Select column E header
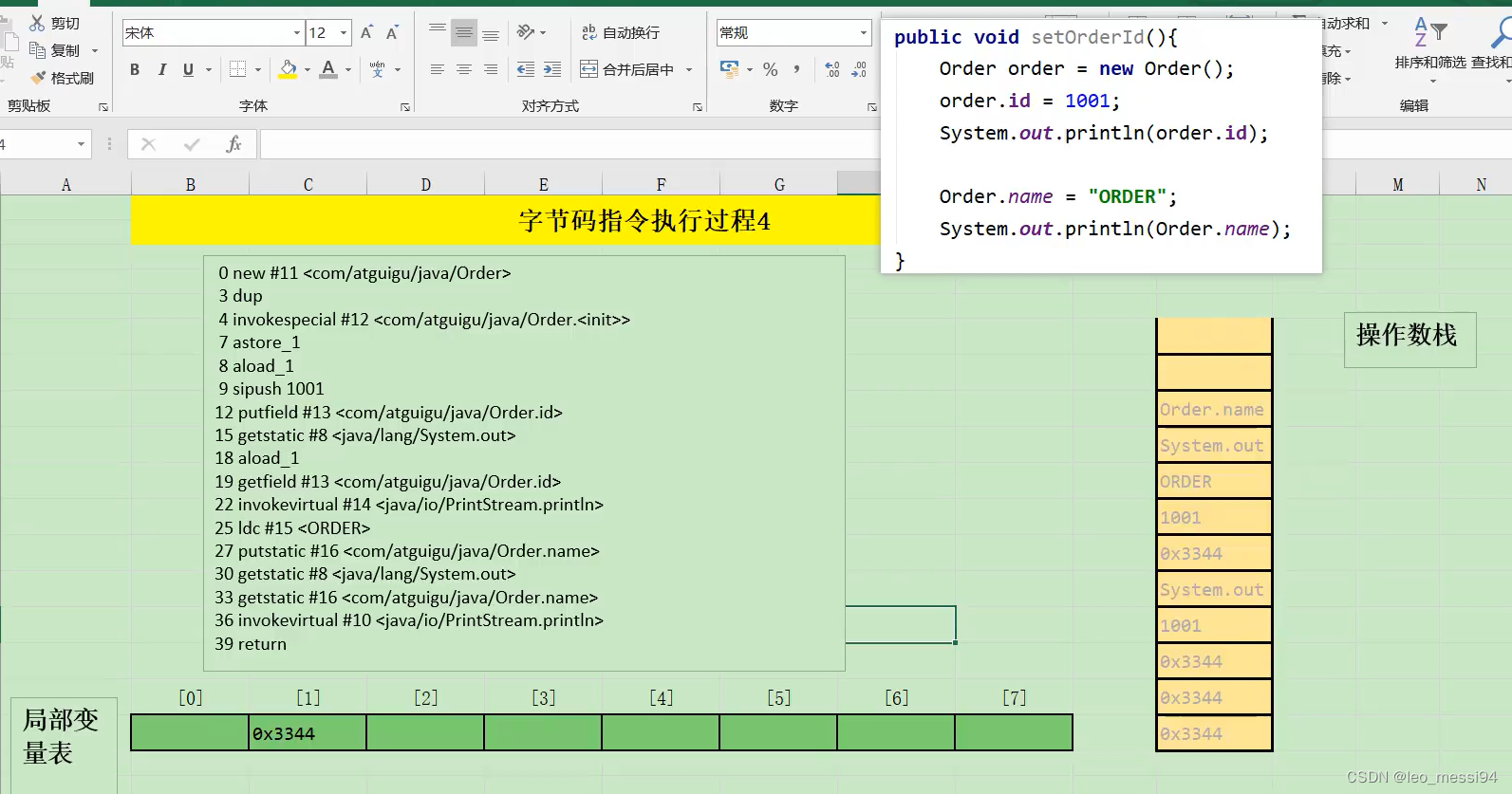The width and height of the screenshot is (1512, 794). pos(543,185)
